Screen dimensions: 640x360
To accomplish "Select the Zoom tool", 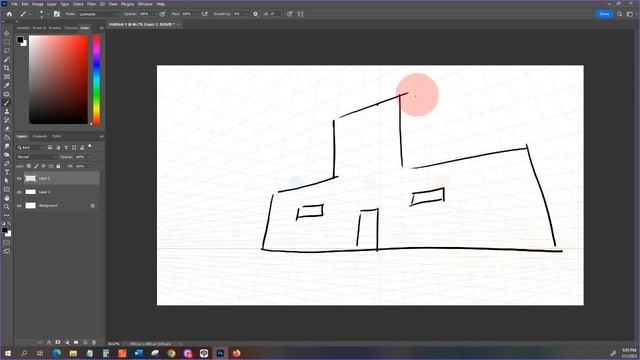I will [x=7, y=207].
